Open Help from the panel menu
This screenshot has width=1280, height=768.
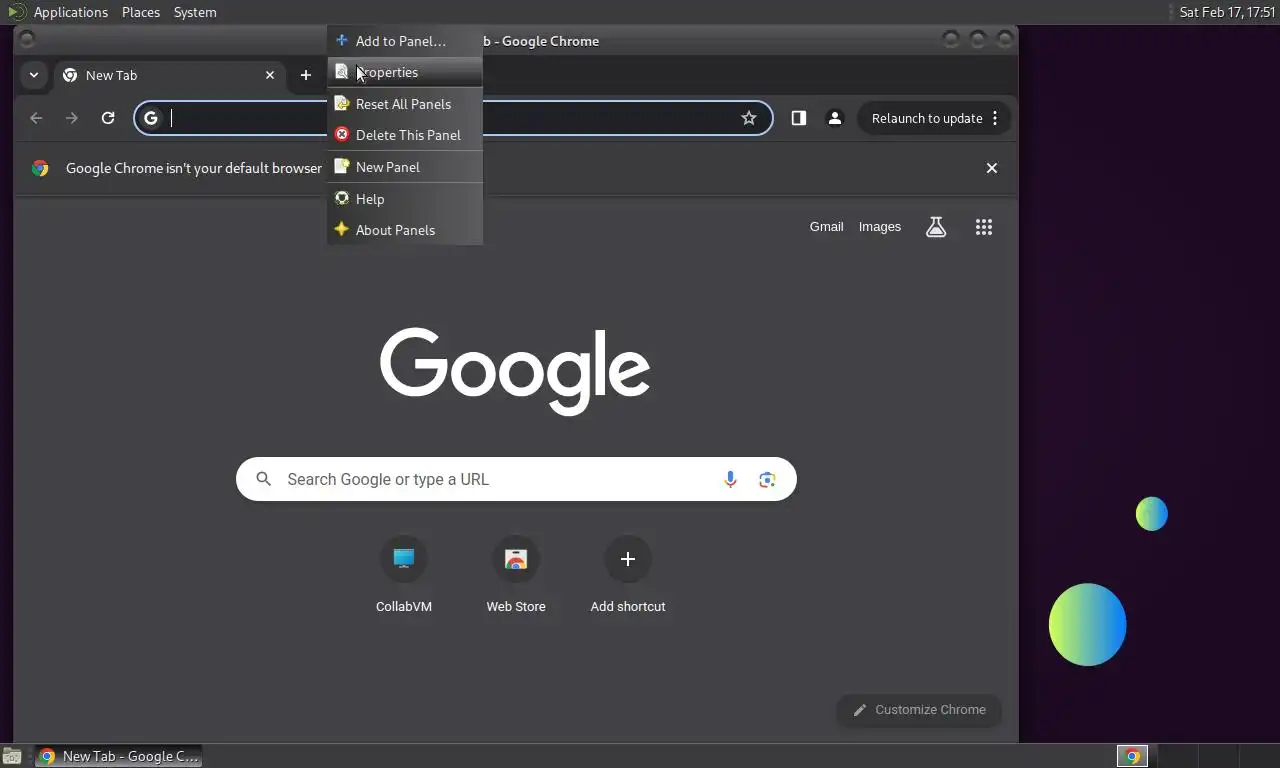pyautogui.click(x=405, y=199)
